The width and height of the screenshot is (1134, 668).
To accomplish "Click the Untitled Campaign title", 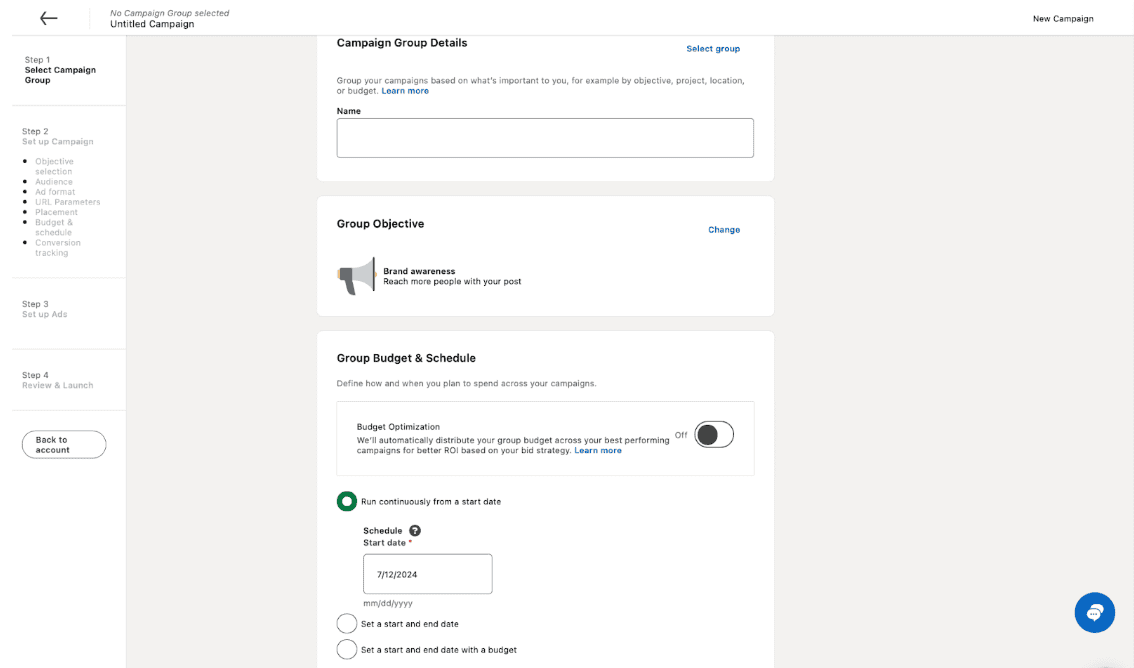I will [x=152, y=24].
